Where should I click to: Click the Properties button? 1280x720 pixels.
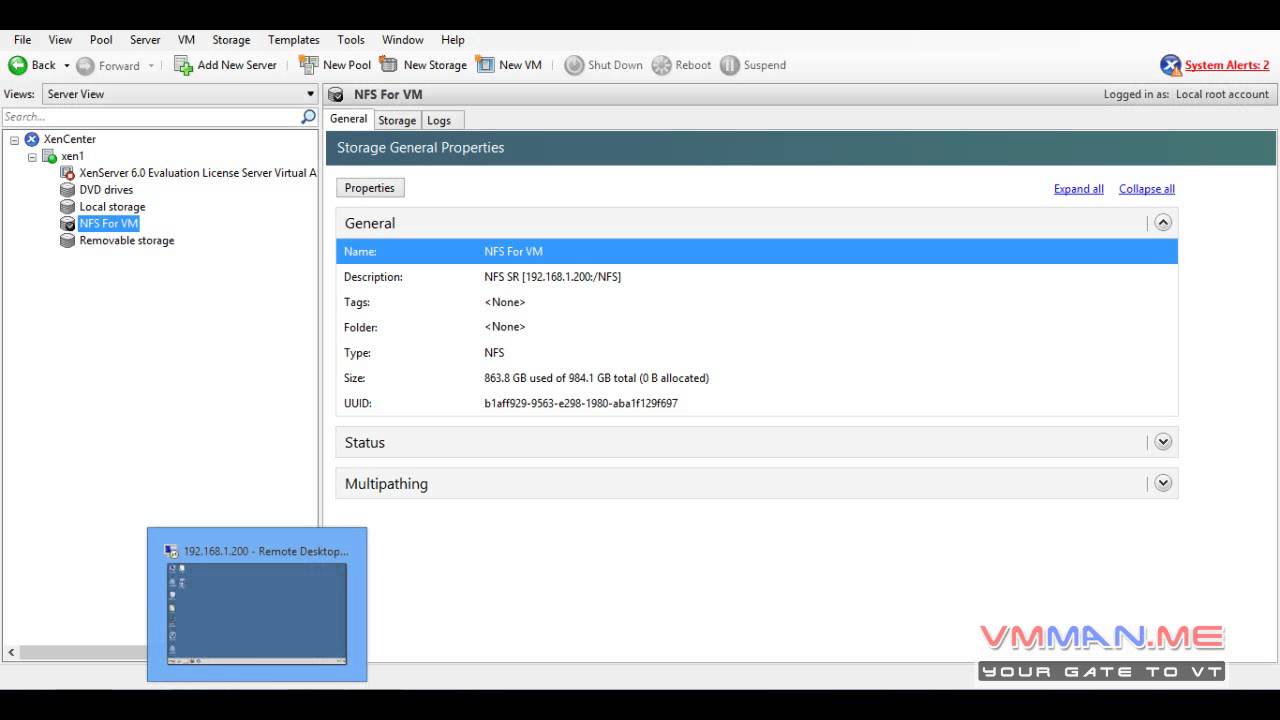[x=370, y=188]
